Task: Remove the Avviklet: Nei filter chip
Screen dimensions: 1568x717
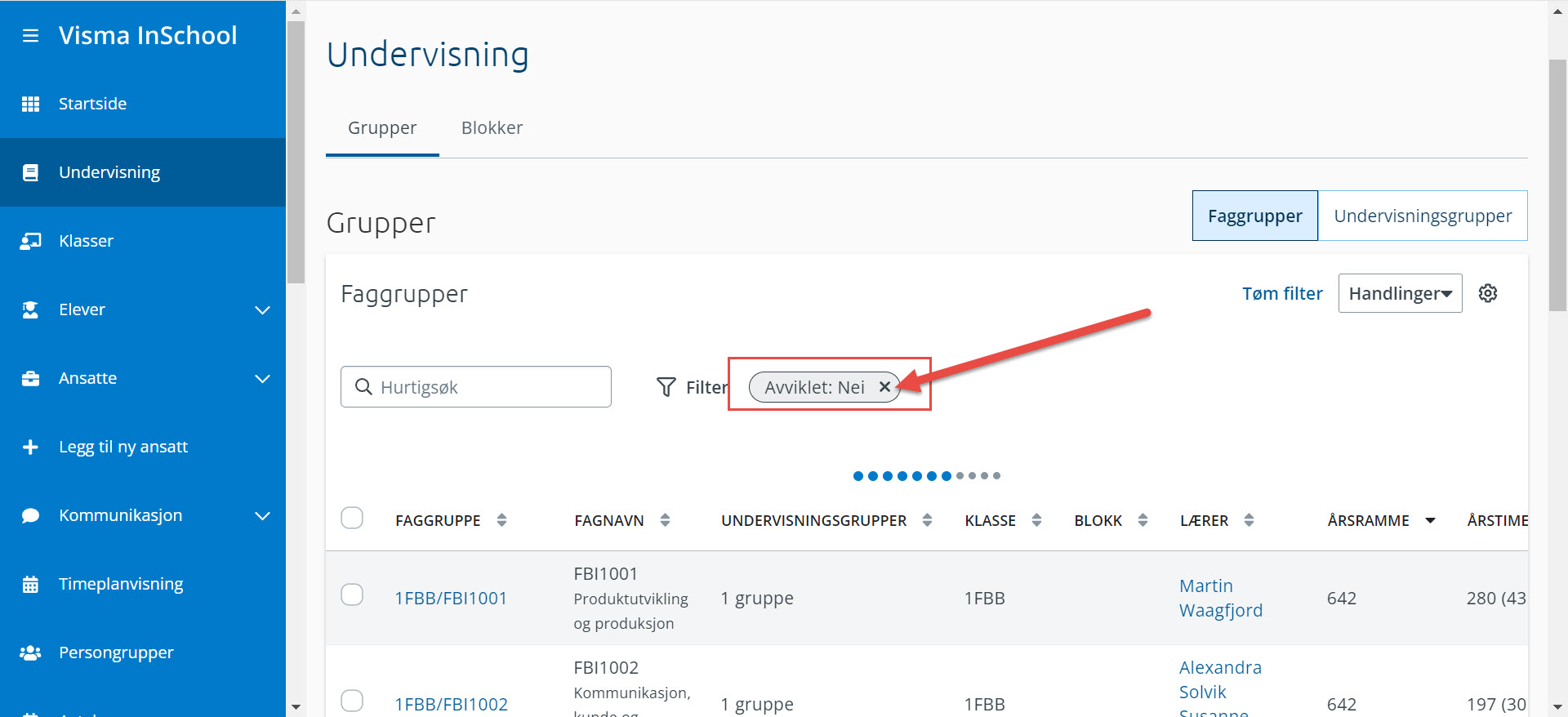Action: [x=884, y=387]
